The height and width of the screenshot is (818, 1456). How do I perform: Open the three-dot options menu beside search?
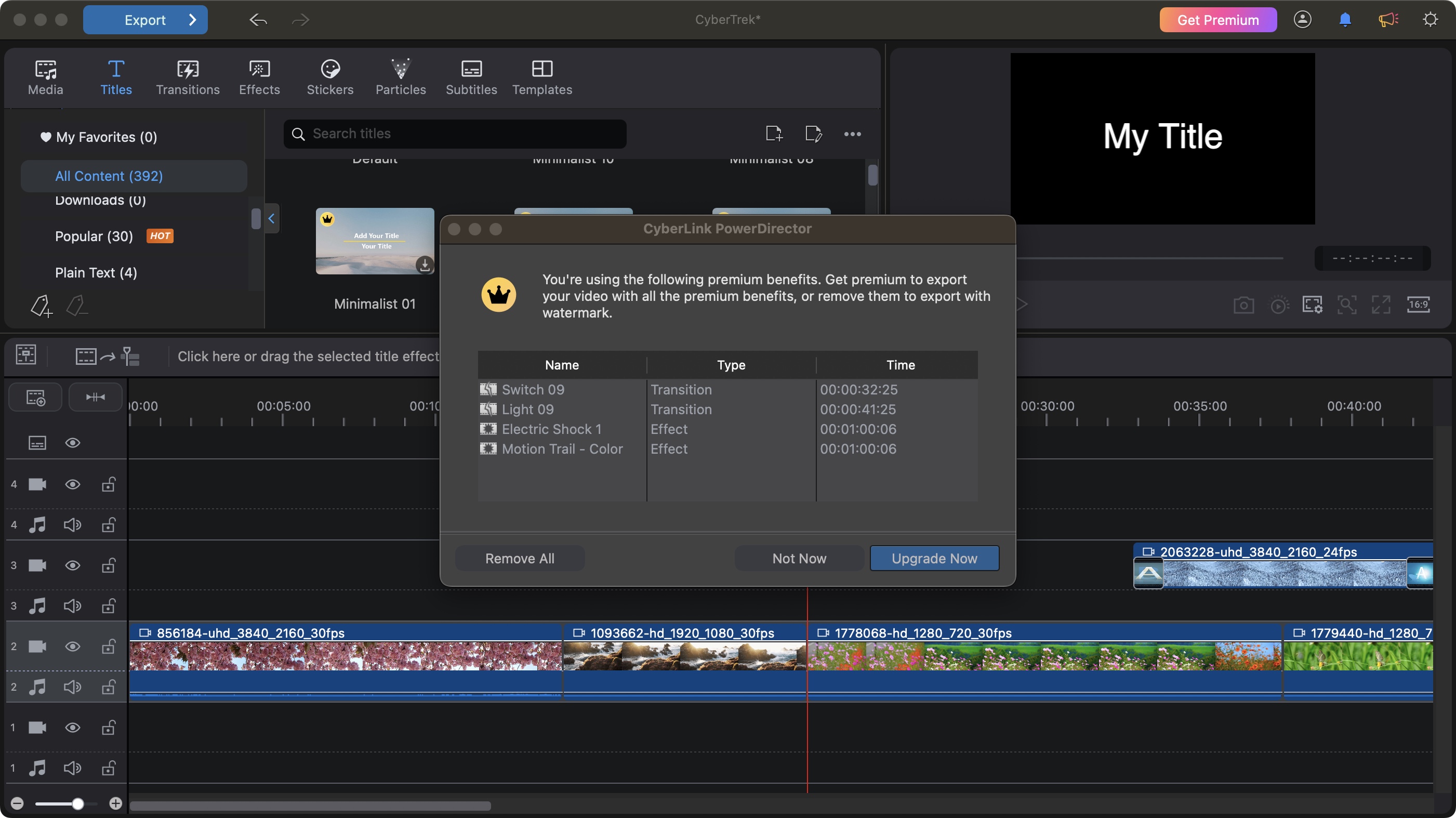tap(852, 134)
